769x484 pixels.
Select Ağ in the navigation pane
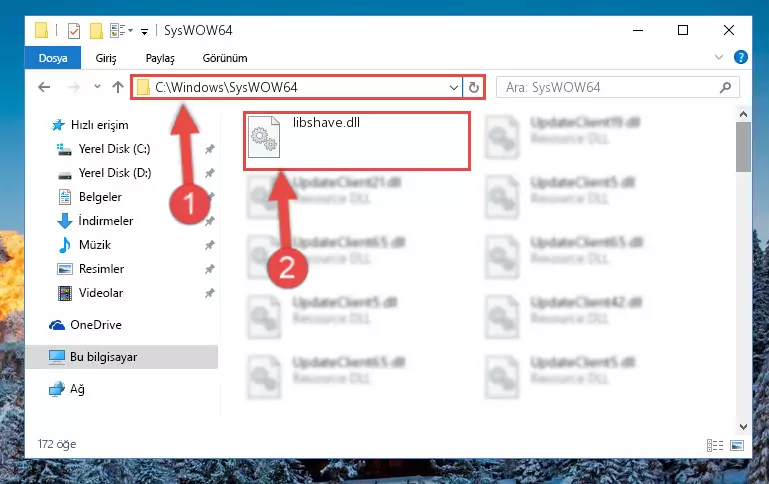(77, 389)
